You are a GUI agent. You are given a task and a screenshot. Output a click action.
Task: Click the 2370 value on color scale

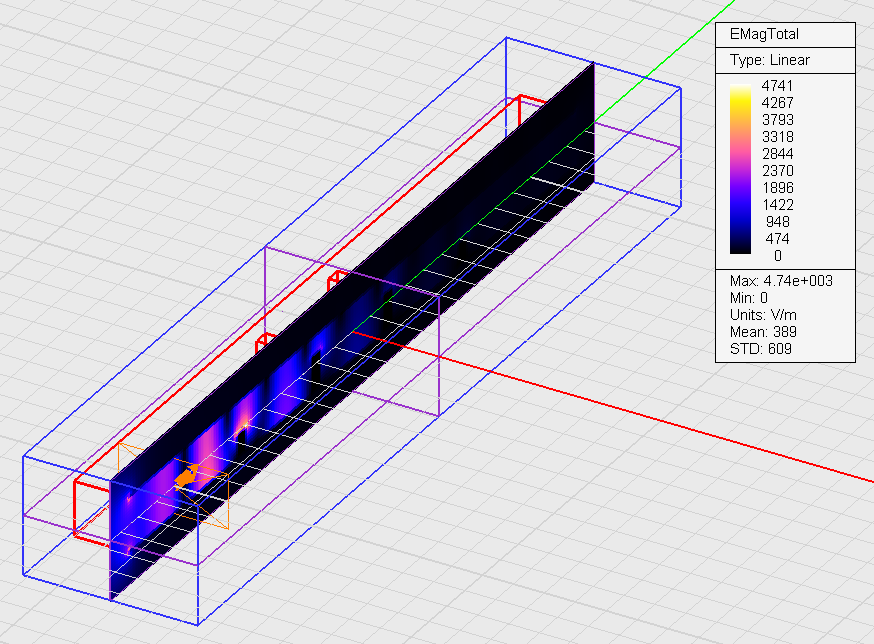[x=777, y=171]
